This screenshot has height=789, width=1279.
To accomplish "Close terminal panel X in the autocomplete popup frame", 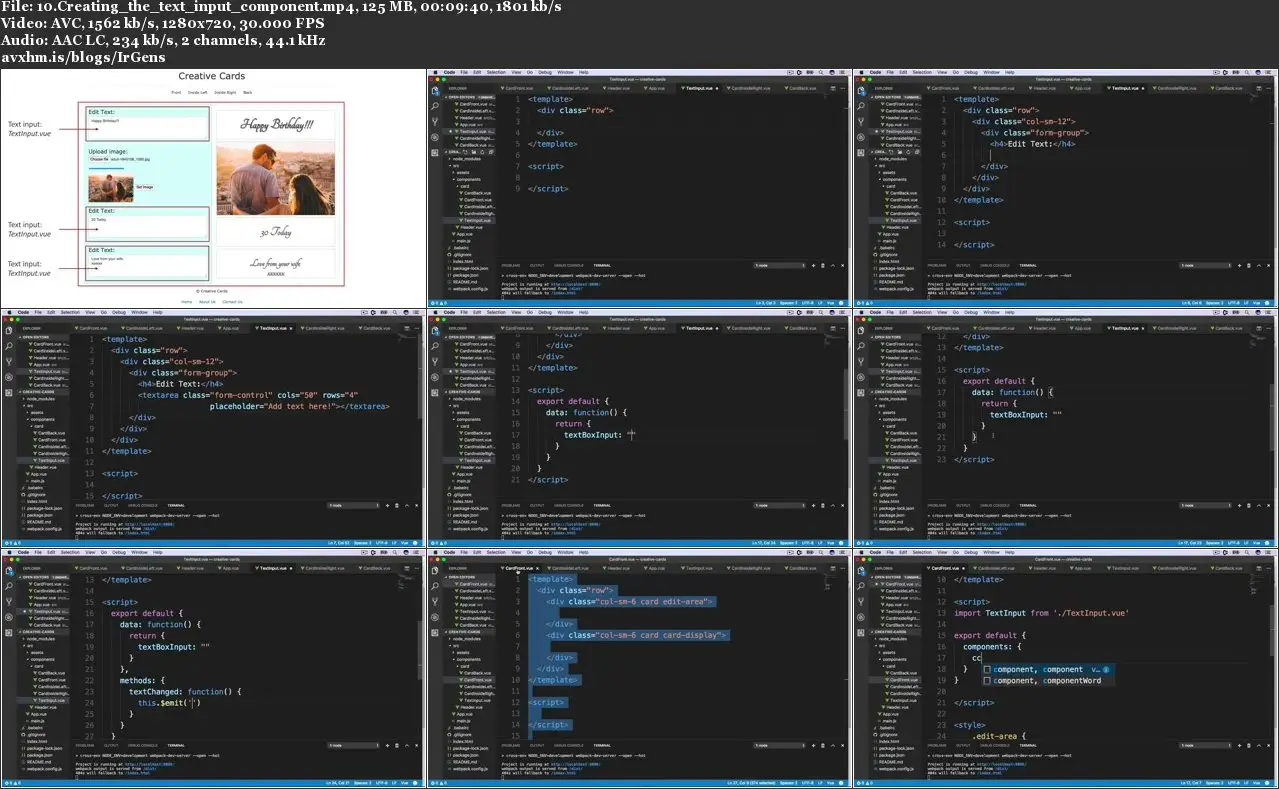I will click(x=1269, y=745).
